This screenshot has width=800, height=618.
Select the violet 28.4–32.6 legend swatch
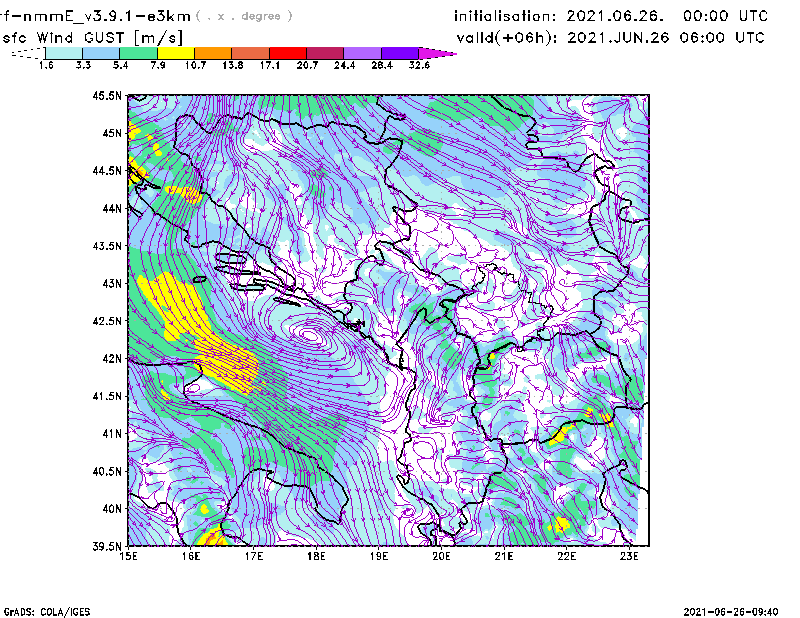tap(400, 53)
